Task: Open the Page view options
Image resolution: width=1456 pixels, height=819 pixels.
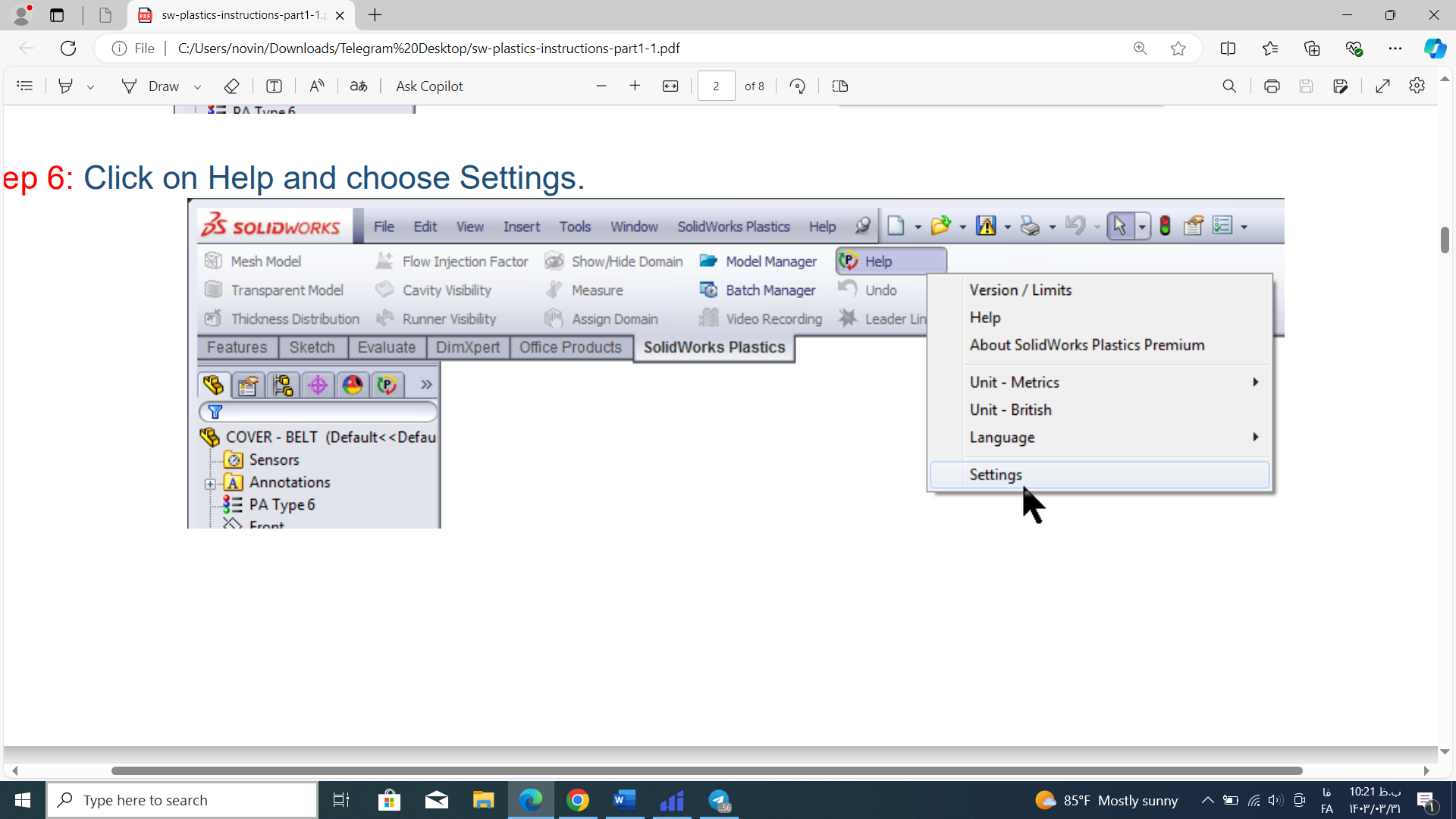Action: 839,86
